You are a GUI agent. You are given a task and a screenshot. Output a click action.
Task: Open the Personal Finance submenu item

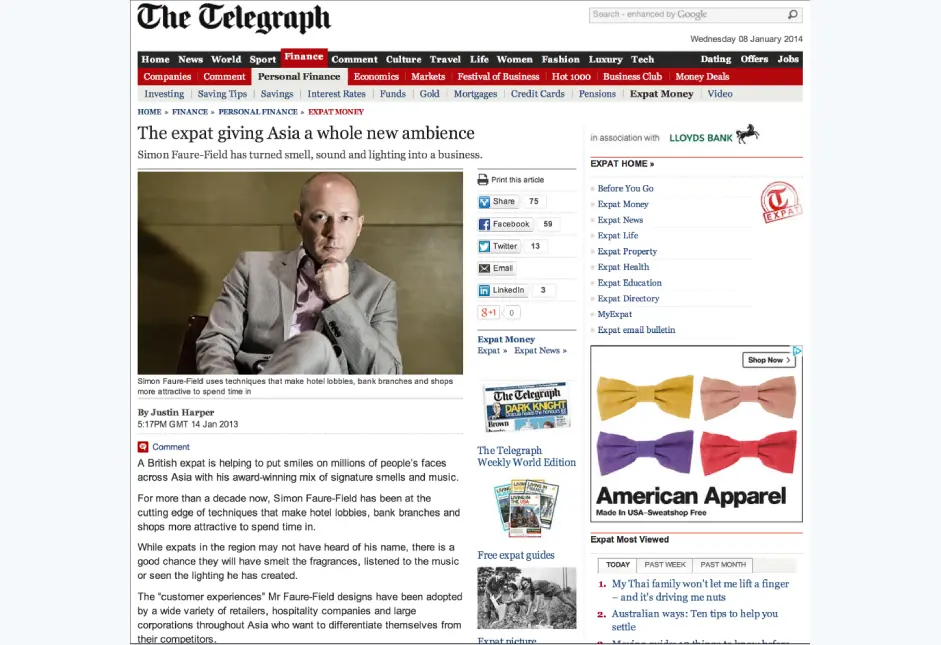[x=298, y=77]
